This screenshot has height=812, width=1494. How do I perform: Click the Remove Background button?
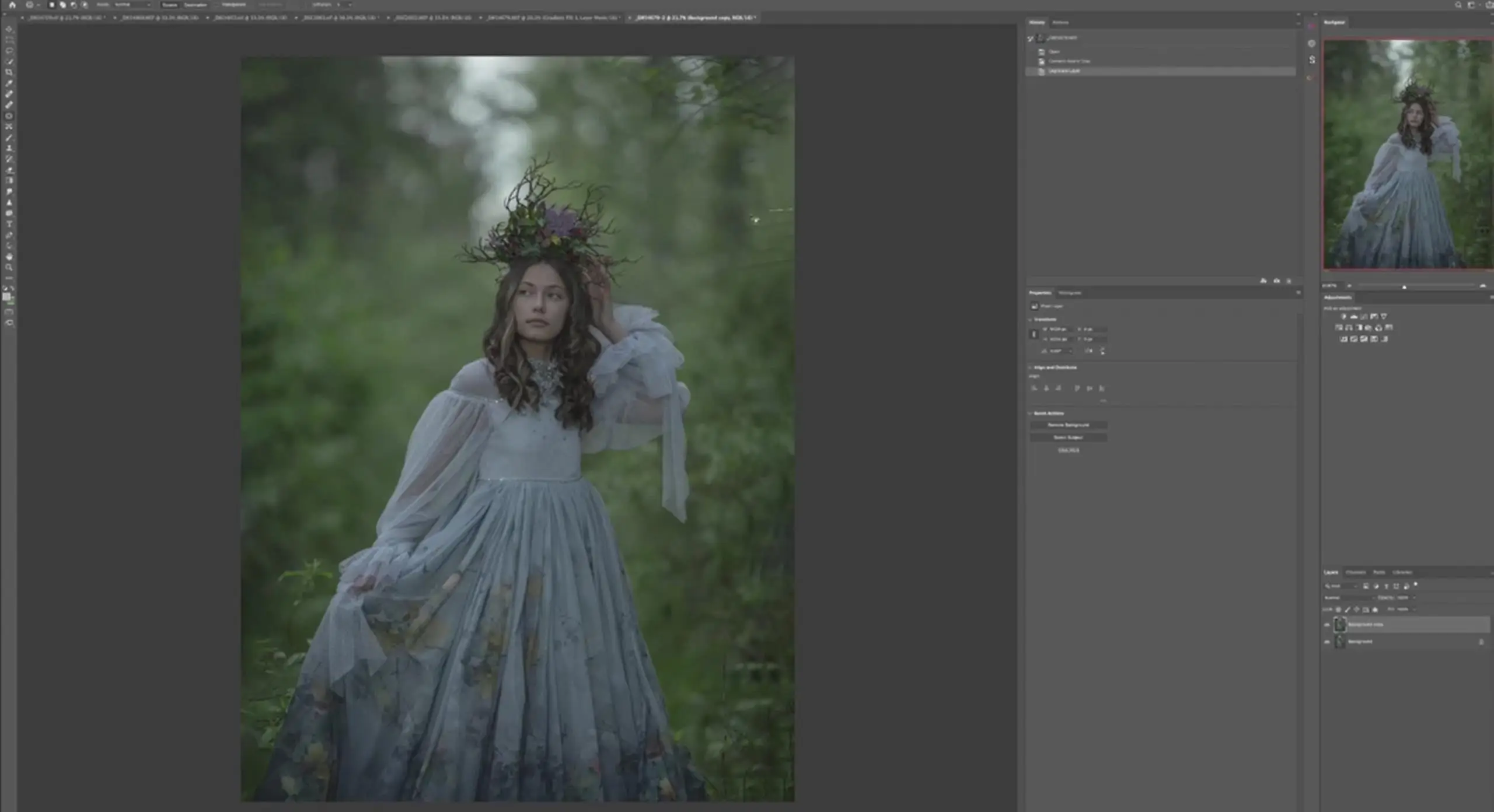[x=1069, y=425]
